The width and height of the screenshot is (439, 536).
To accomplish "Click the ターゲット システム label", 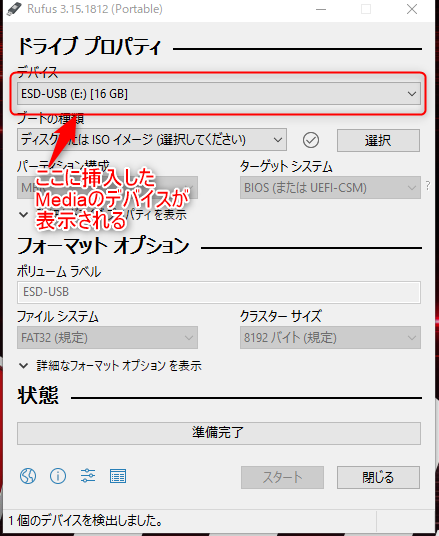I will 287,167.
